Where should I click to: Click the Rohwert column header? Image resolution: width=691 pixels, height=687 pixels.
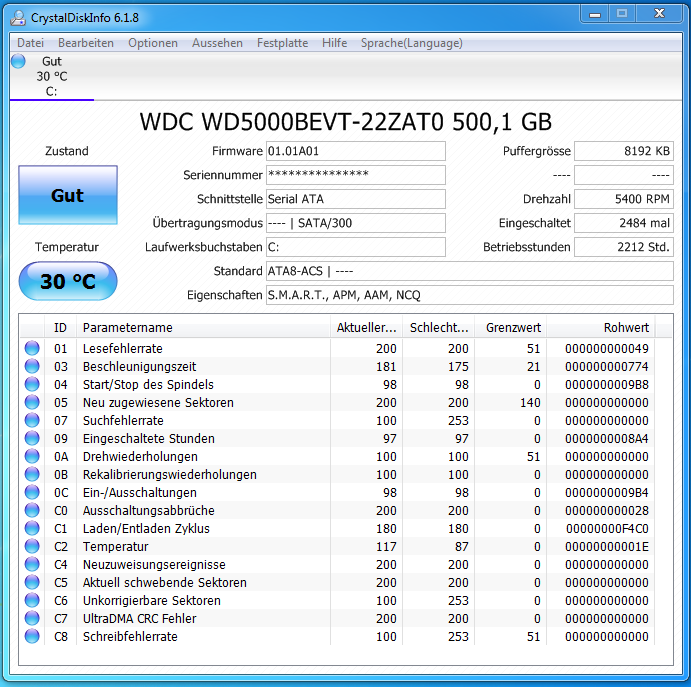pyautogui.click(x=601, y=327)
